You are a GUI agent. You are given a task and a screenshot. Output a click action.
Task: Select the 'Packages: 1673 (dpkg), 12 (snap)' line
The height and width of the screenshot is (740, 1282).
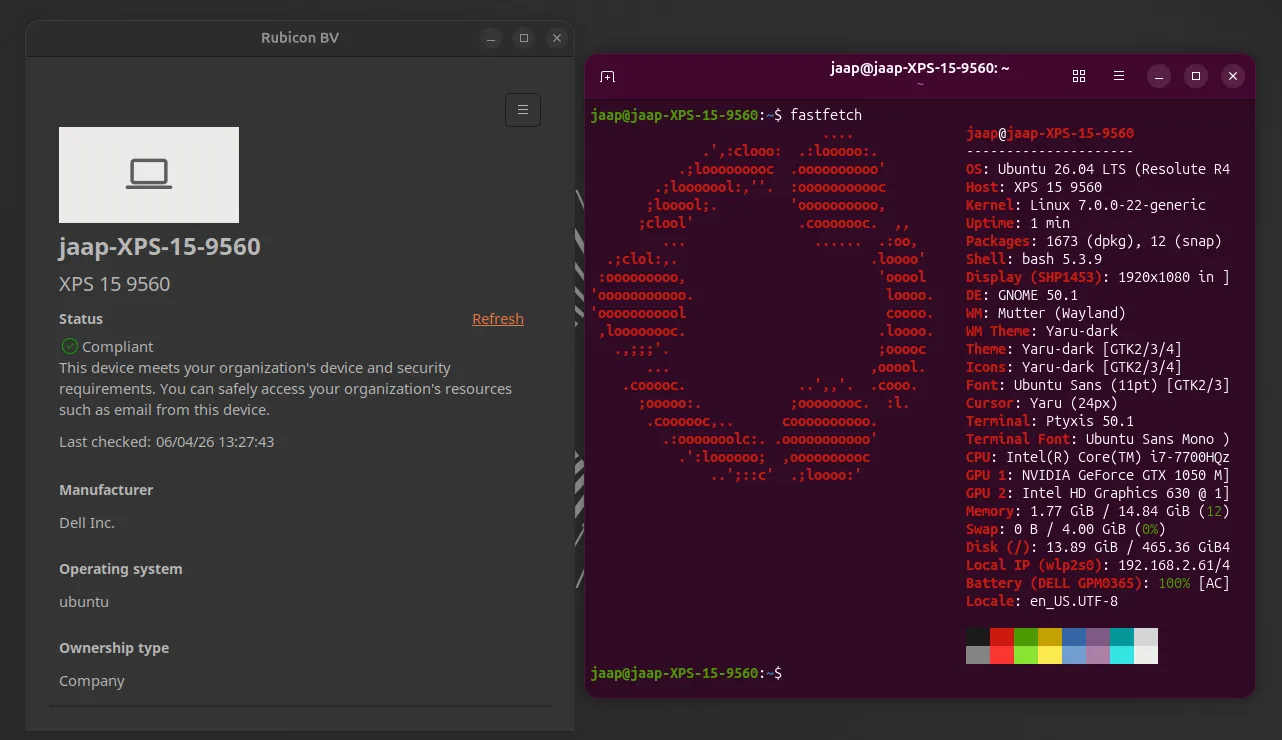[x=1094, y=241]
